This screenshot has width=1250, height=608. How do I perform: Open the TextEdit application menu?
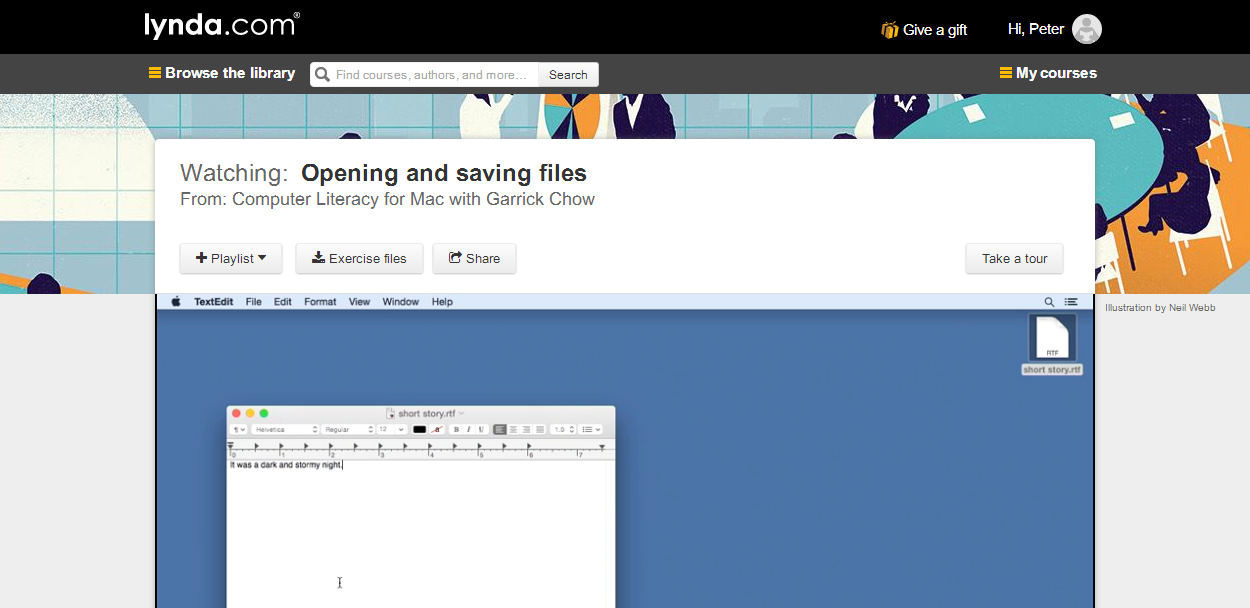214,301
